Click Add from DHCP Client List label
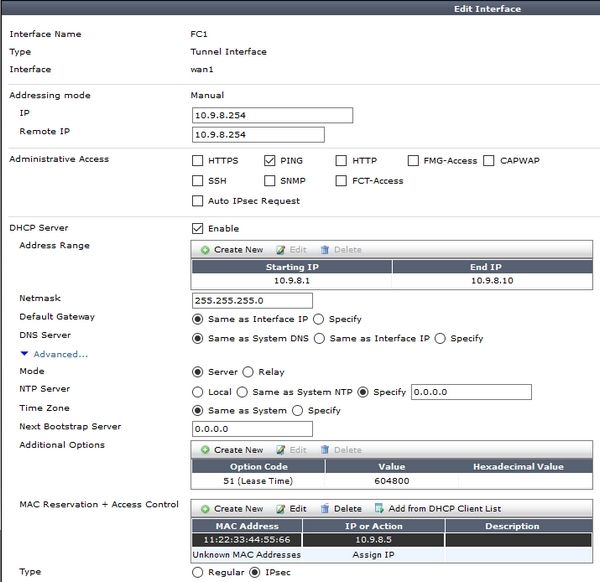 [x=445, y=509]
